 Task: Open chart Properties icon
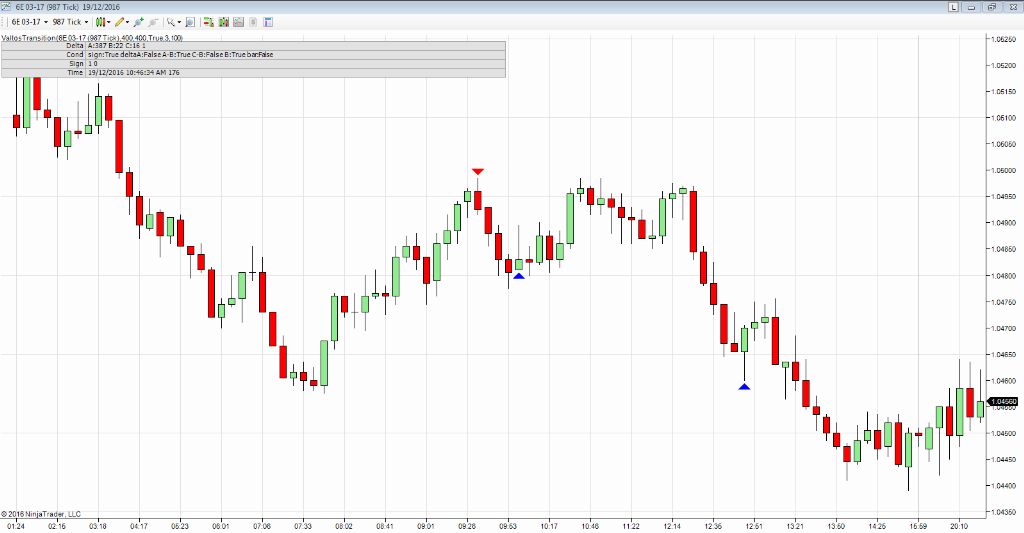coord(267,21)
